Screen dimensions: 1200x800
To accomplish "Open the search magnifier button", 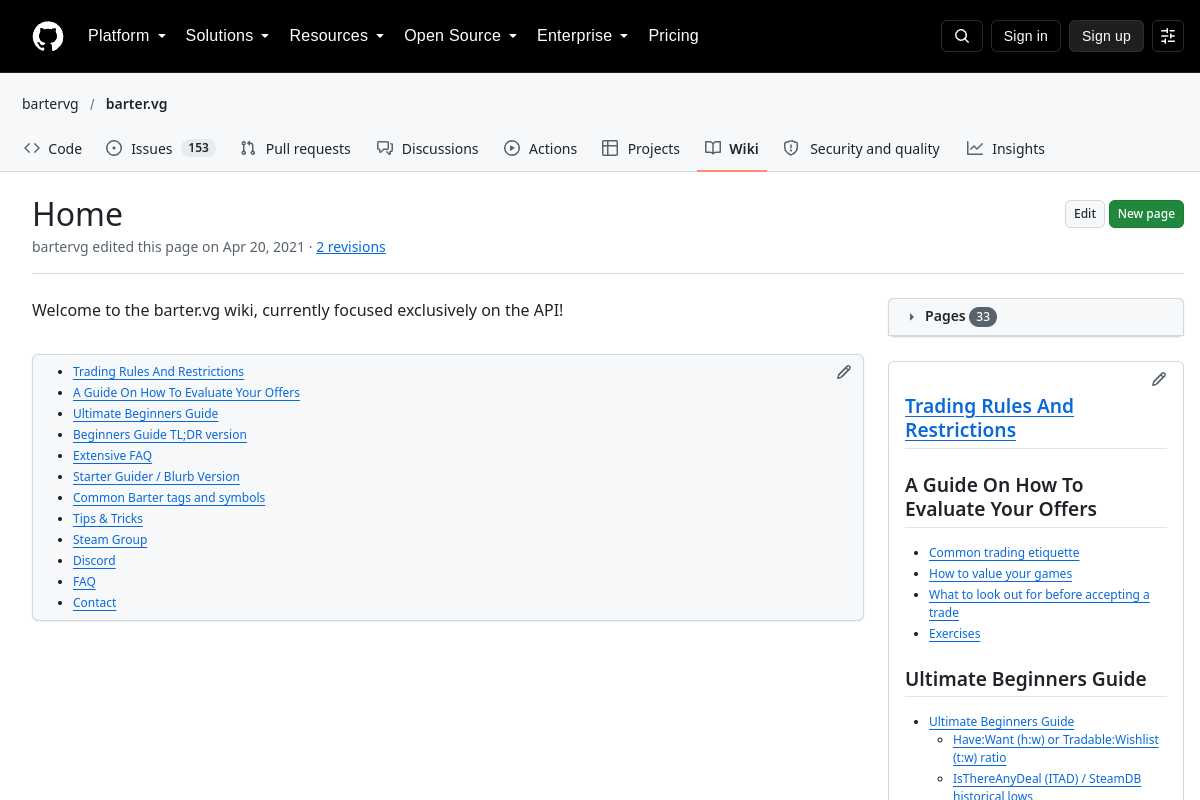I will pyautogui.click(x=962, y=36).
